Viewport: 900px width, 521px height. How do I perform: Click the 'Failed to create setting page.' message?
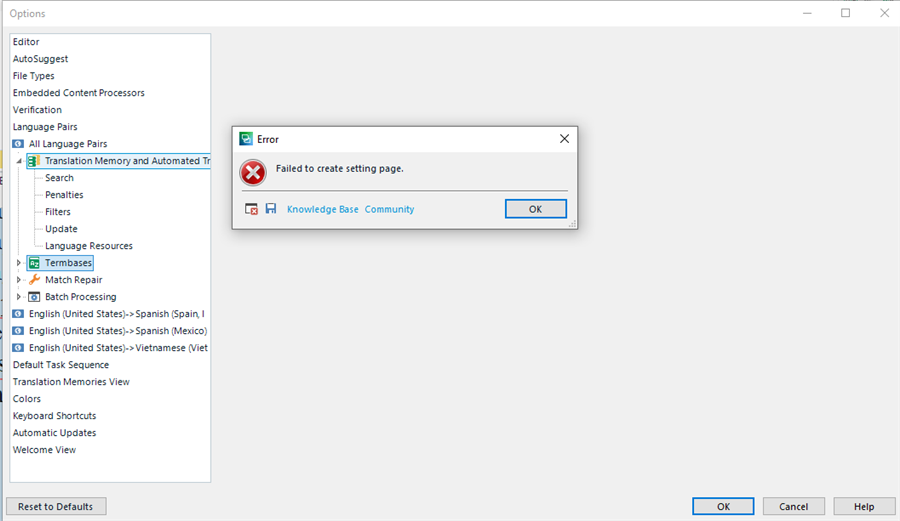(340, 169)
